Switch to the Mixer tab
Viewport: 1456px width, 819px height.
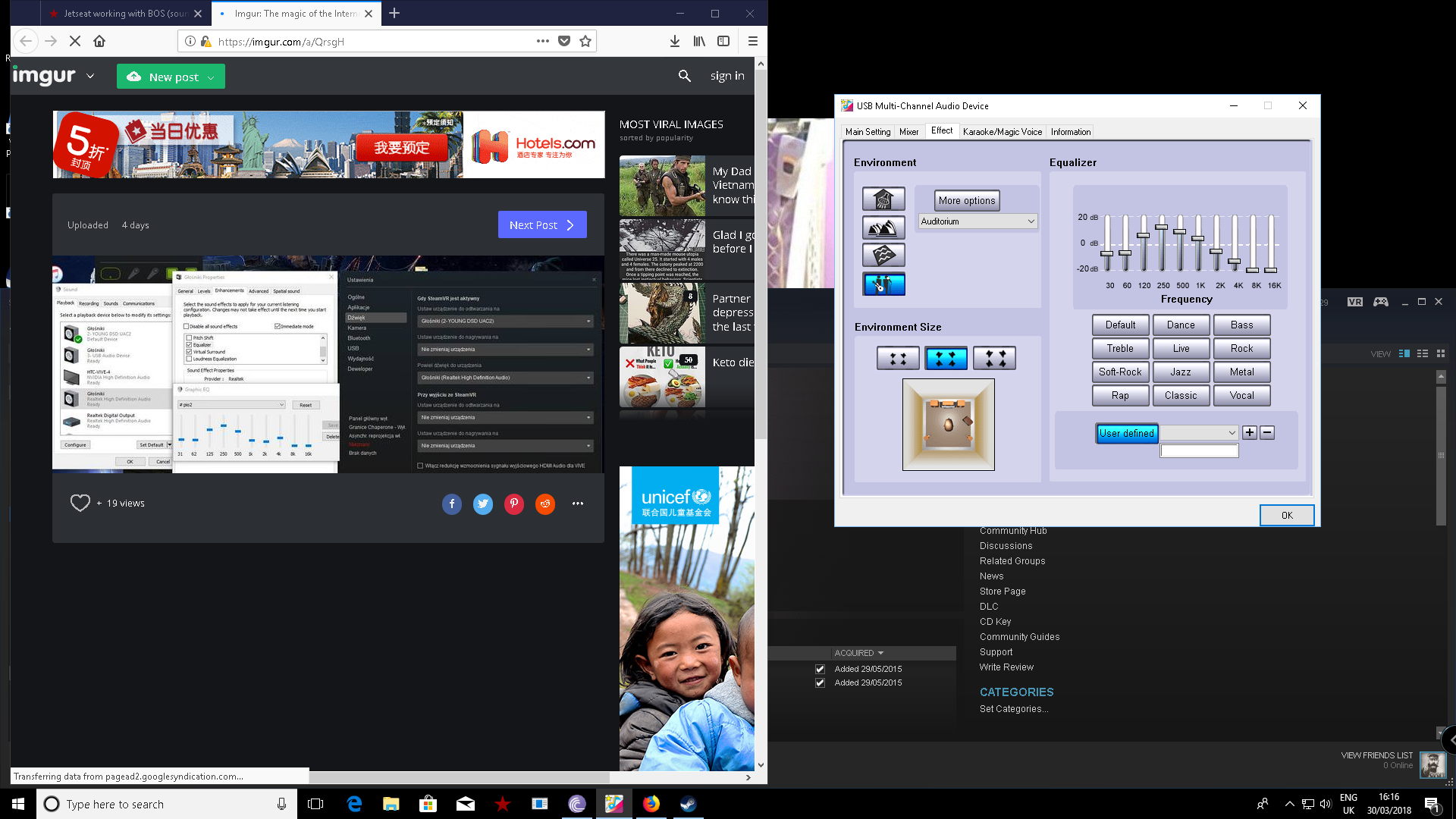point(908,132)
